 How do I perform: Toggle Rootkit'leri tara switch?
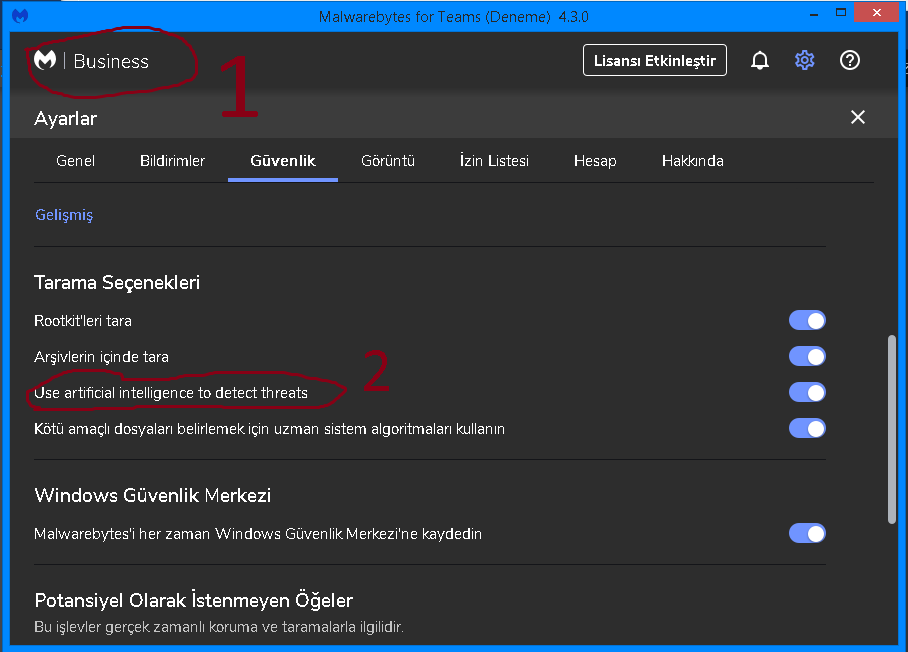(x=807, y=320)
